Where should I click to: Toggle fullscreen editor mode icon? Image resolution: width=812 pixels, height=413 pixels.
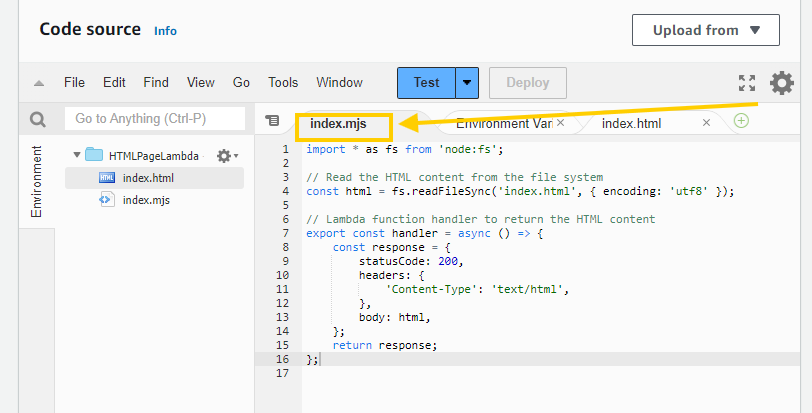coord(746,83)
